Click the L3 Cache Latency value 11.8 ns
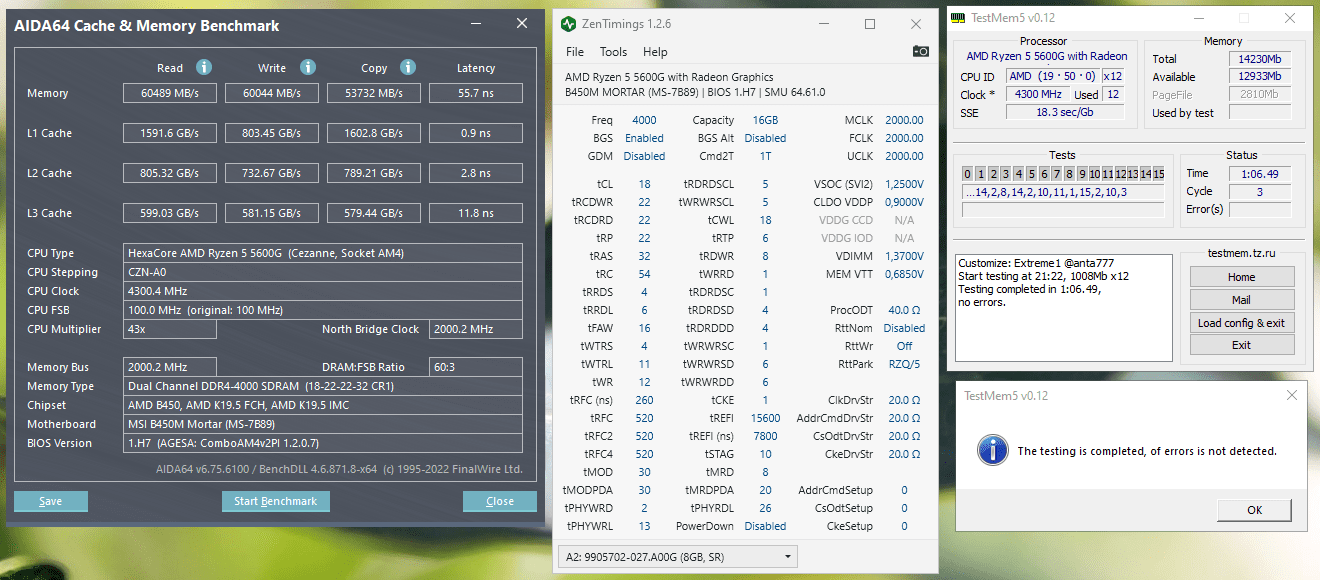1320x580 pixels. [476, 213]
